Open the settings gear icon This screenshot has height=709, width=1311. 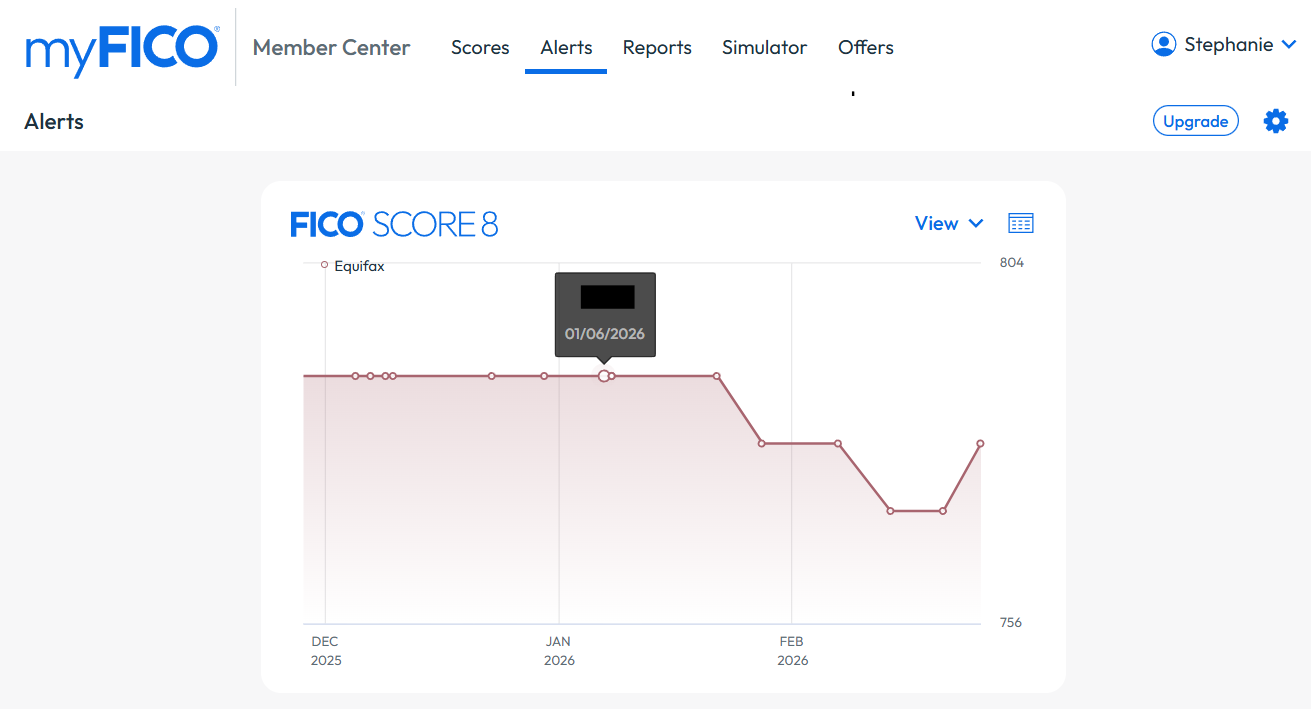(1276, 120)
